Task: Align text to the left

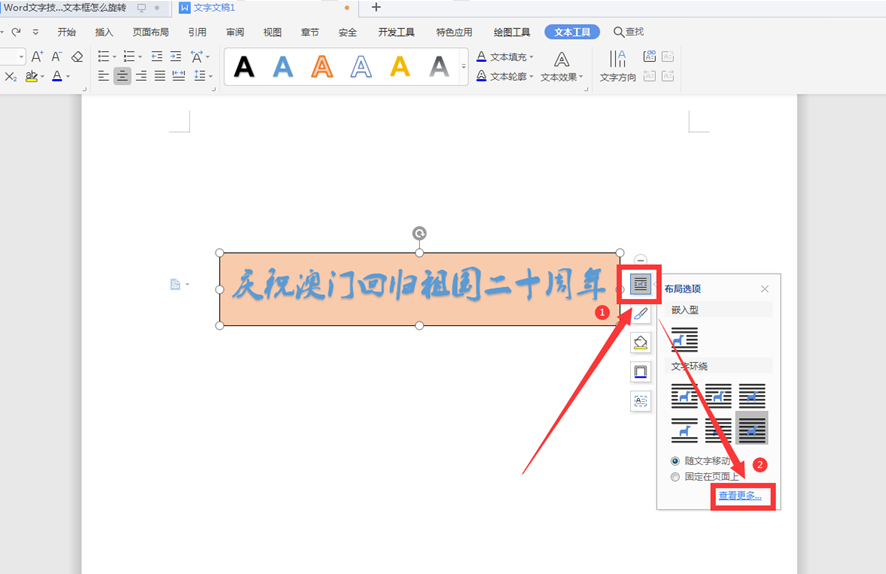Action: (x=103, y=76)
